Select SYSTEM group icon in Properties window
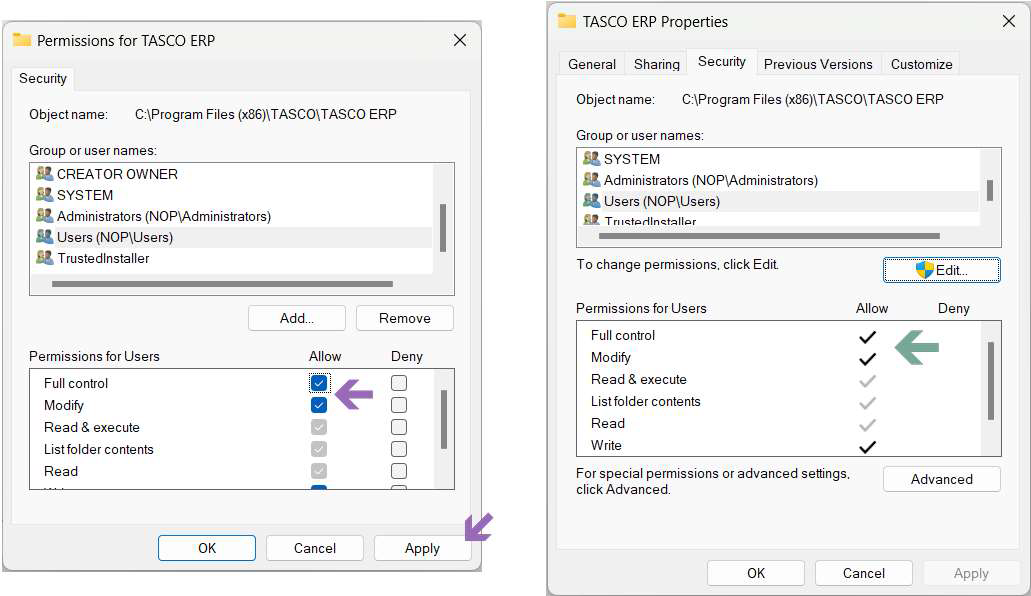1031x596 pixels. point(592,159)
